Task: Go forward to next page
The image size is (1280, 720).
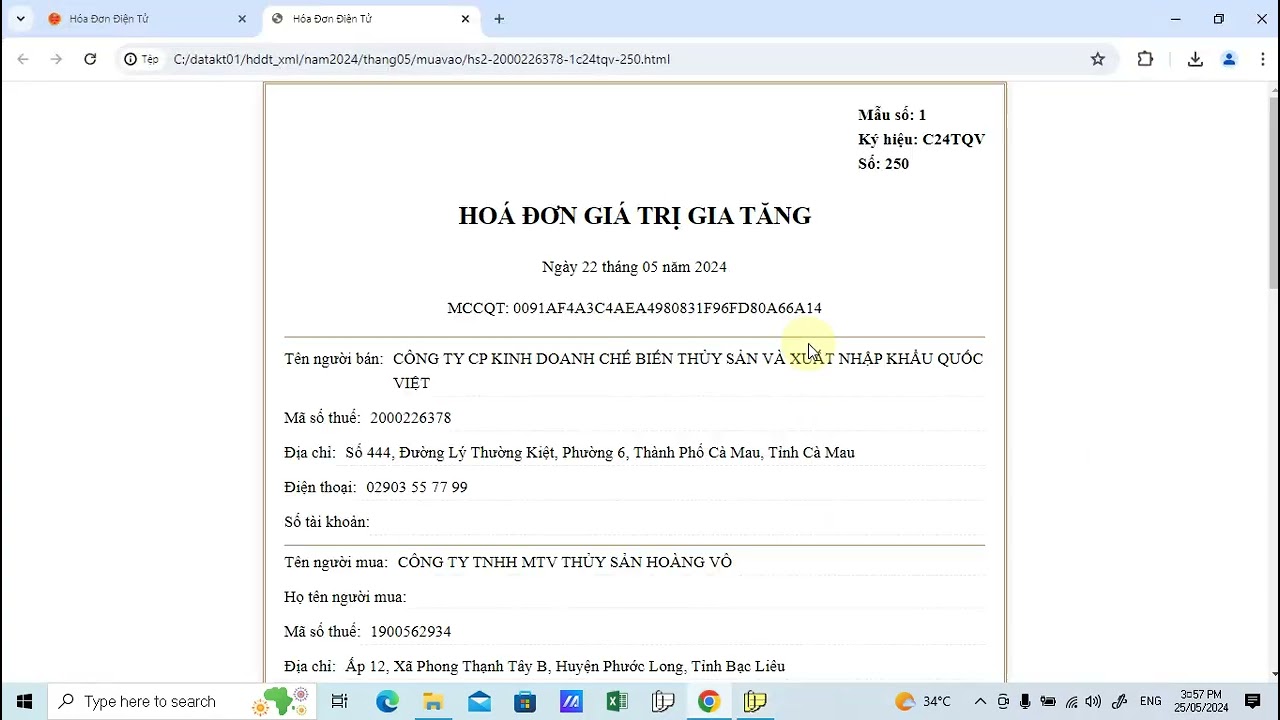Action: click(56, 59)
